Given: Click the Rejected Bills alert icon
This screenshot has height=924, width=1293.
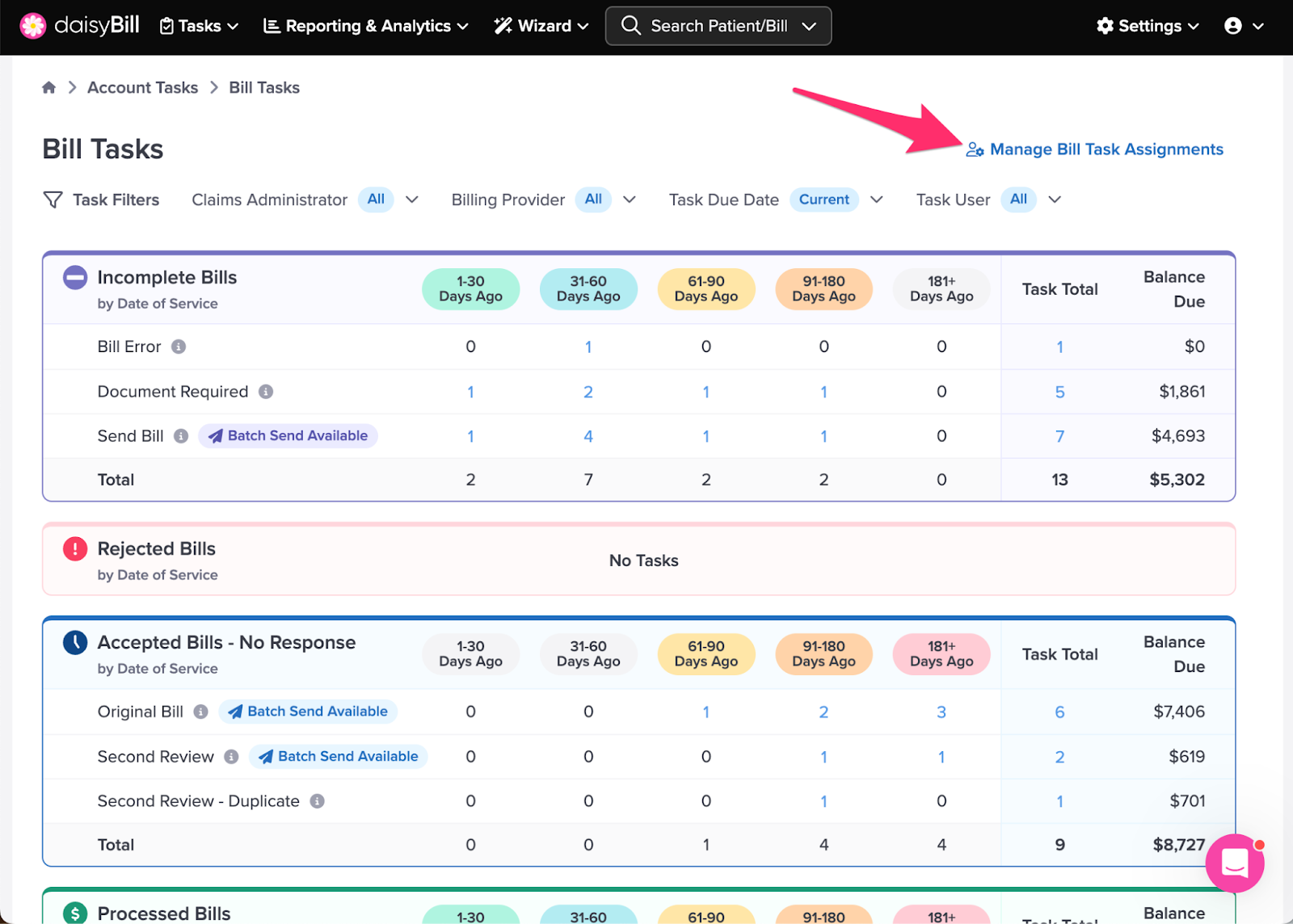Looking at the screenshot, I should (75, 549).
